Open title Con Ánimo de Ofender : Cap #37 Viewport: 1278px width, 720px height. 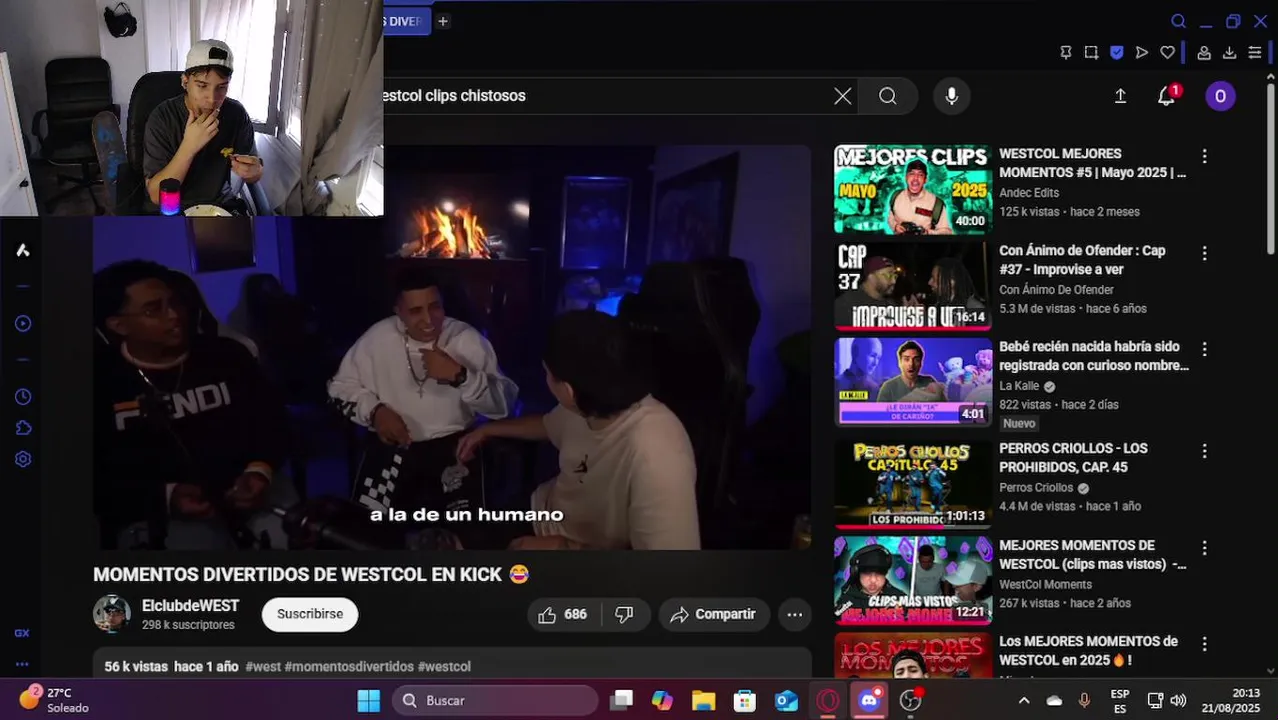pos(1082,260)
